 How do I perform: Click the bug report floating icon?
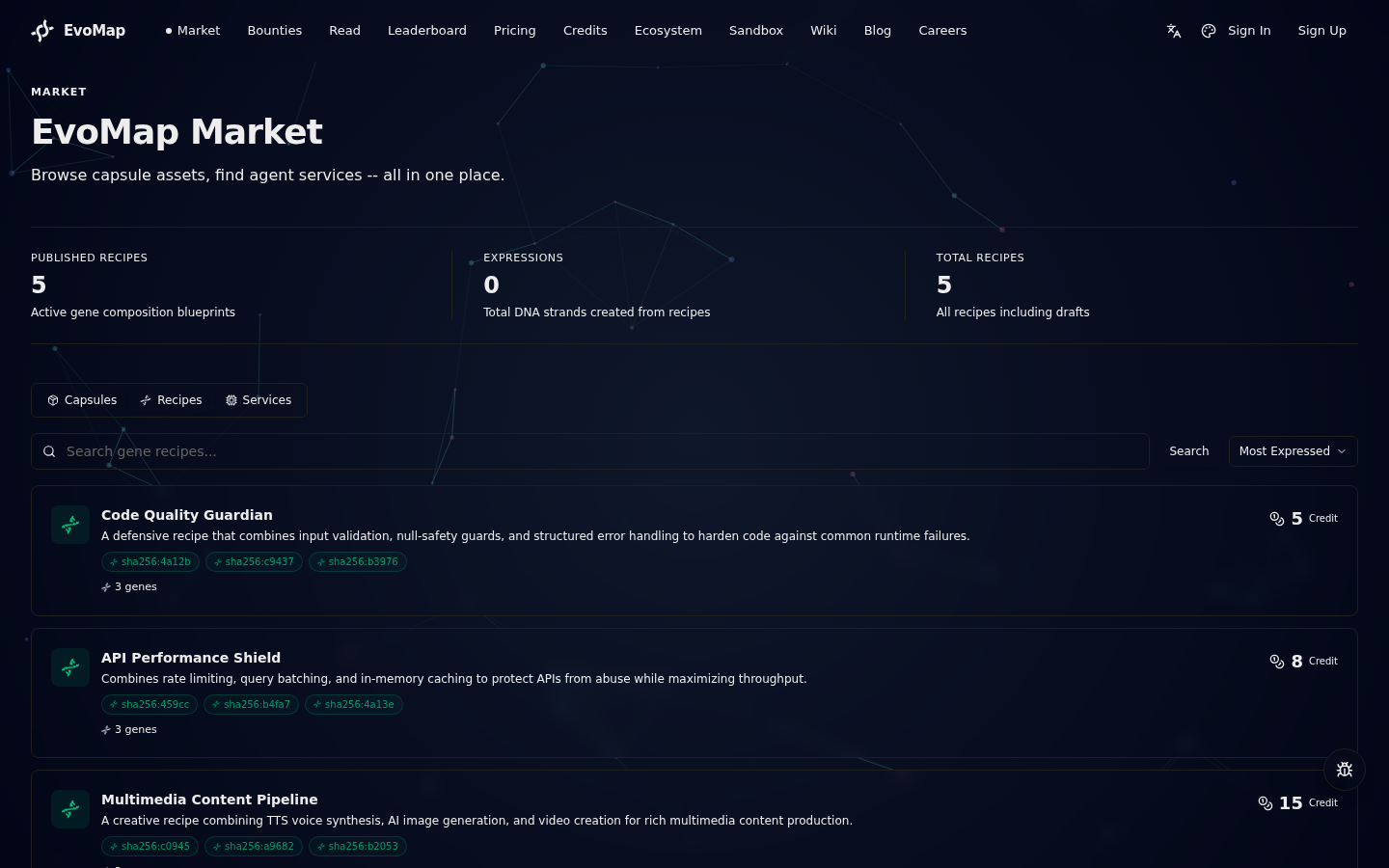coord(1345,770)
